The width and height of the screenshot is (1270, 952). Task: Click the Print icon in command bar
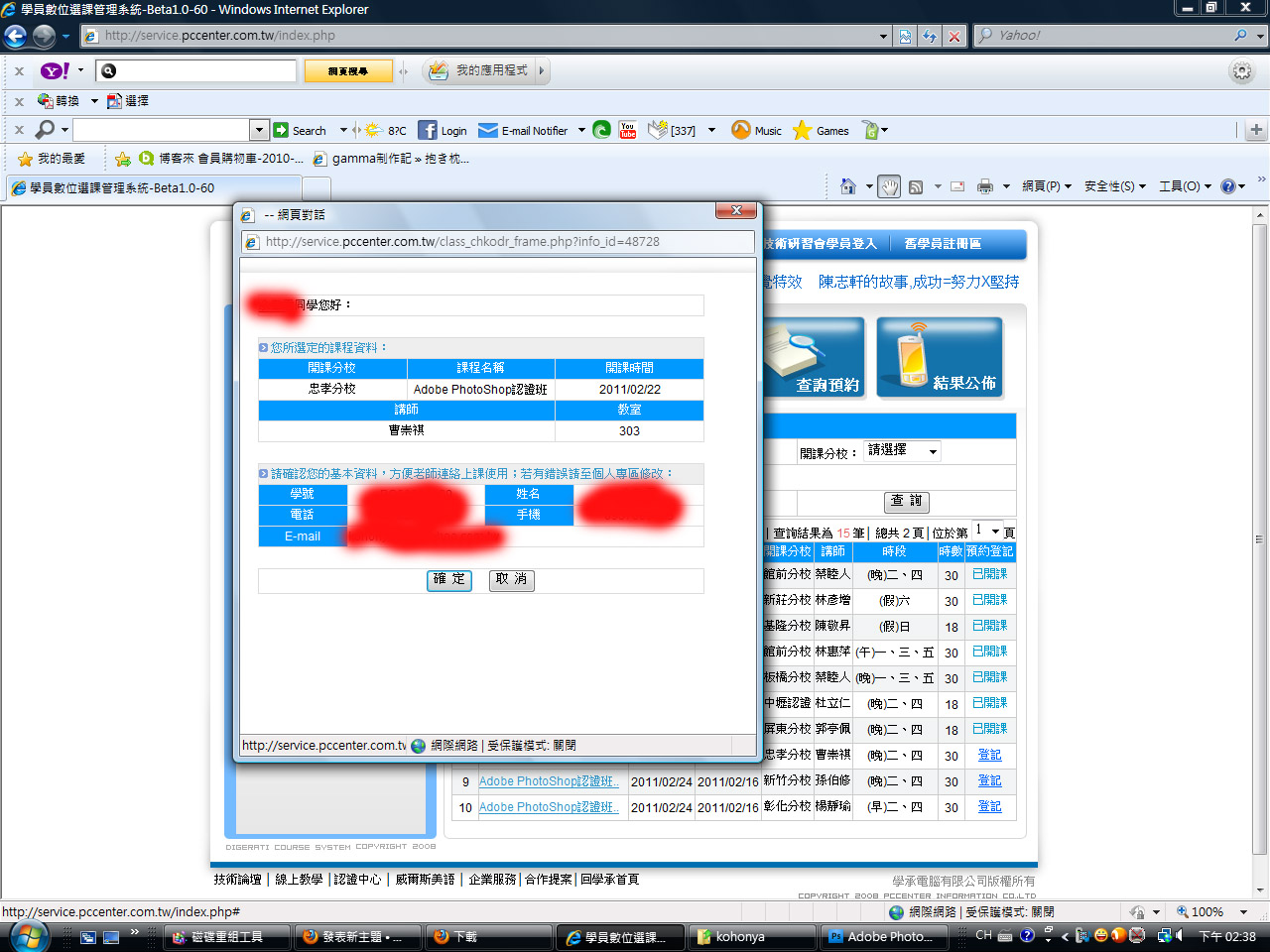coord(985,186)
